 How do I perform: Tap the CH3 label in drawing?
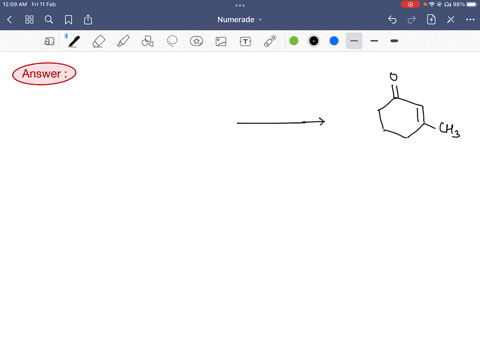(x=449, y=129)
